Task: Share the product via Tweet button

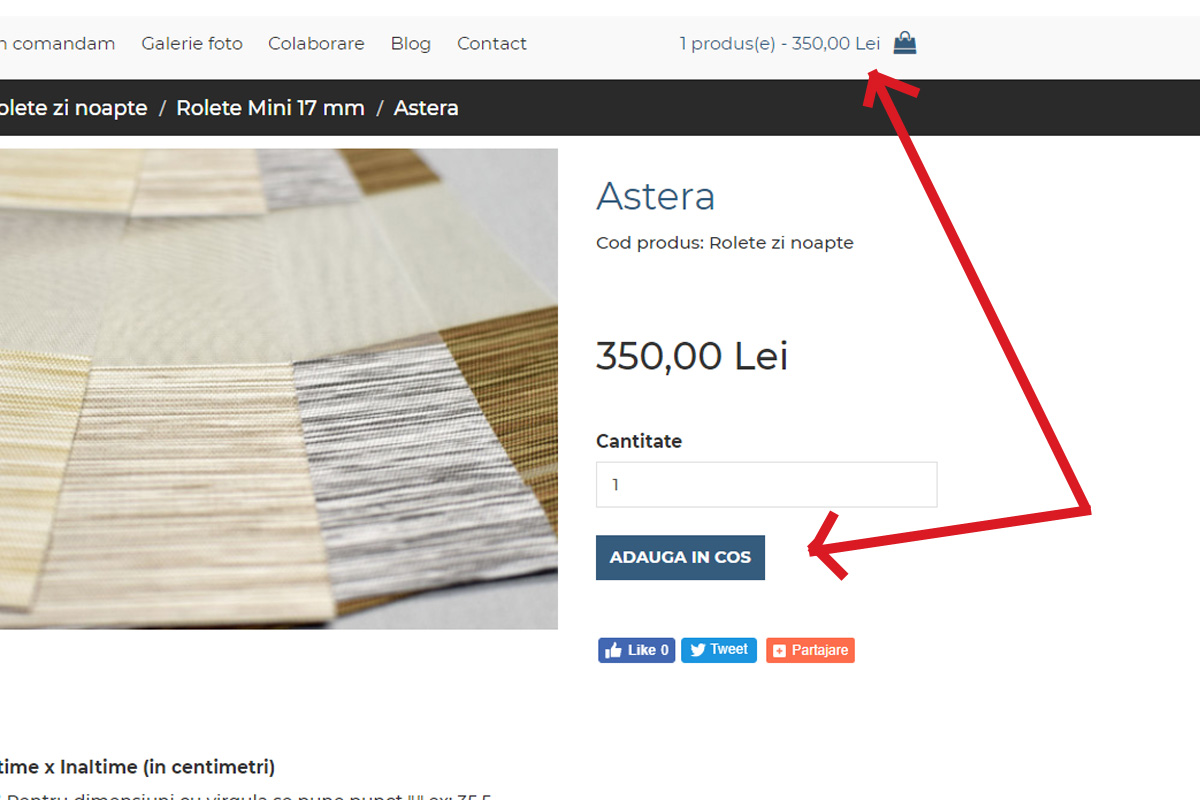Action: (x=719, y=650)
